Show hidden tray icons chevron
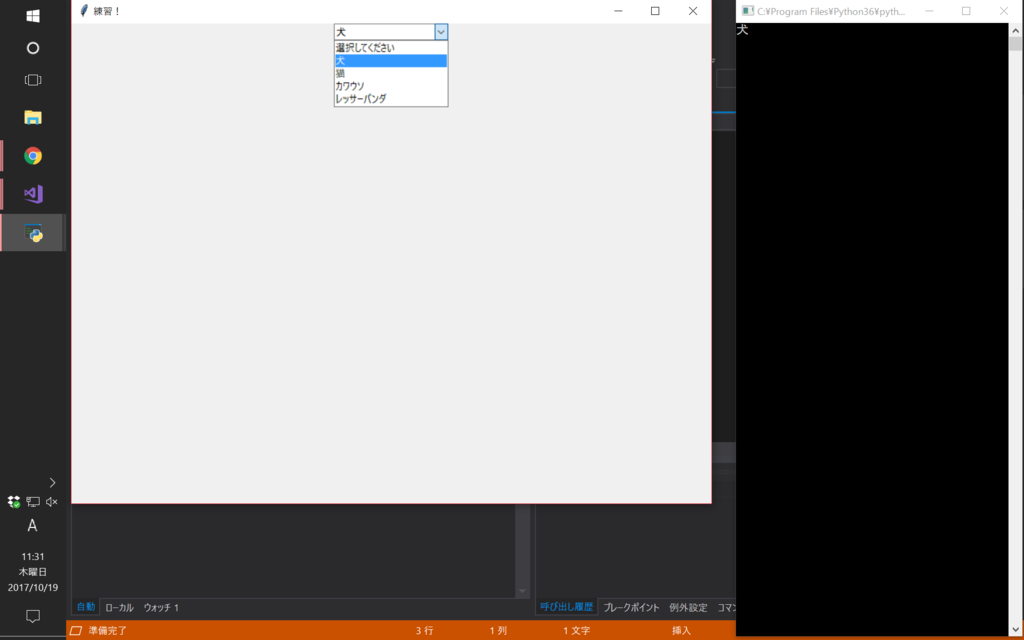 (x=52, y=483)
